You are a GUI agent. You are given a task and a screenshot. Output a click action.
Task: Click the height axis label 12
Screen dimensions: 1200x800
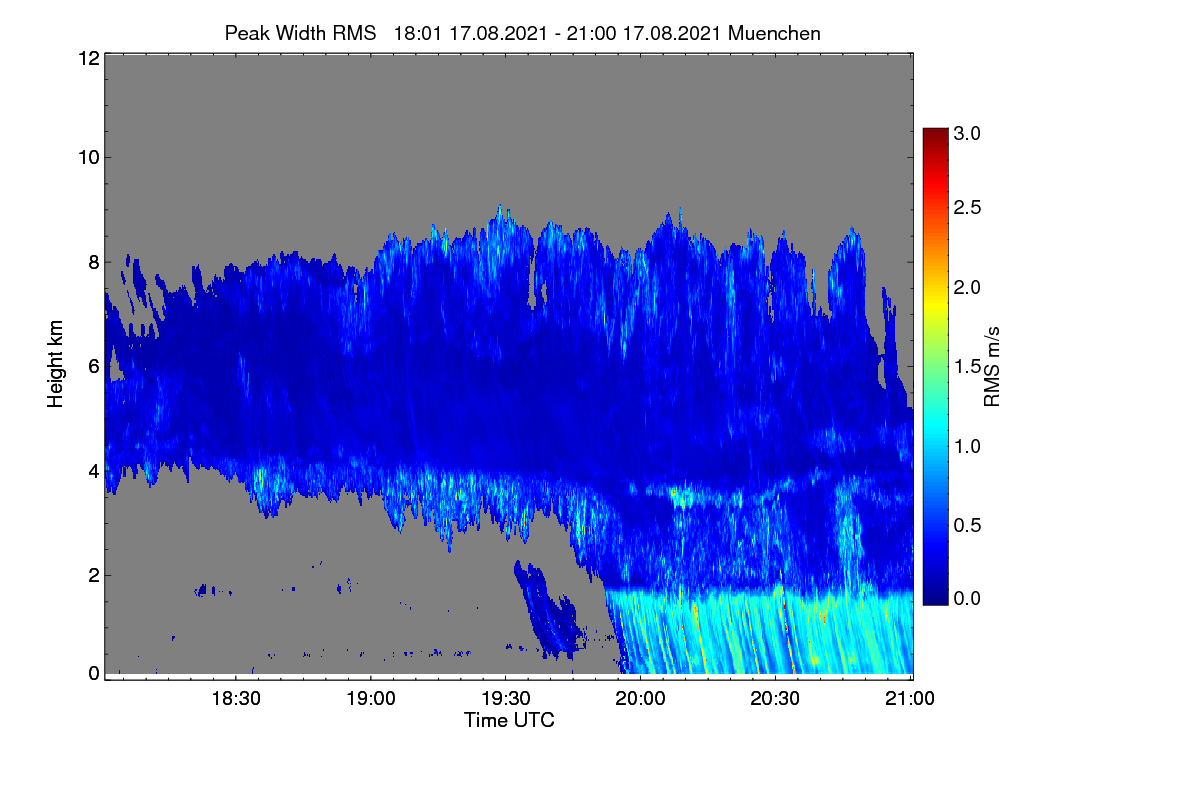pos(87,58)
